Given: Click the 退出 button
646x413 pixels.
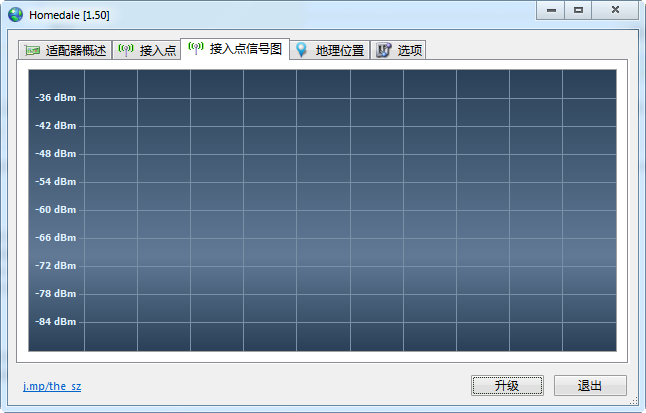Looking at the screenshot, I should [x=590, y=386].
